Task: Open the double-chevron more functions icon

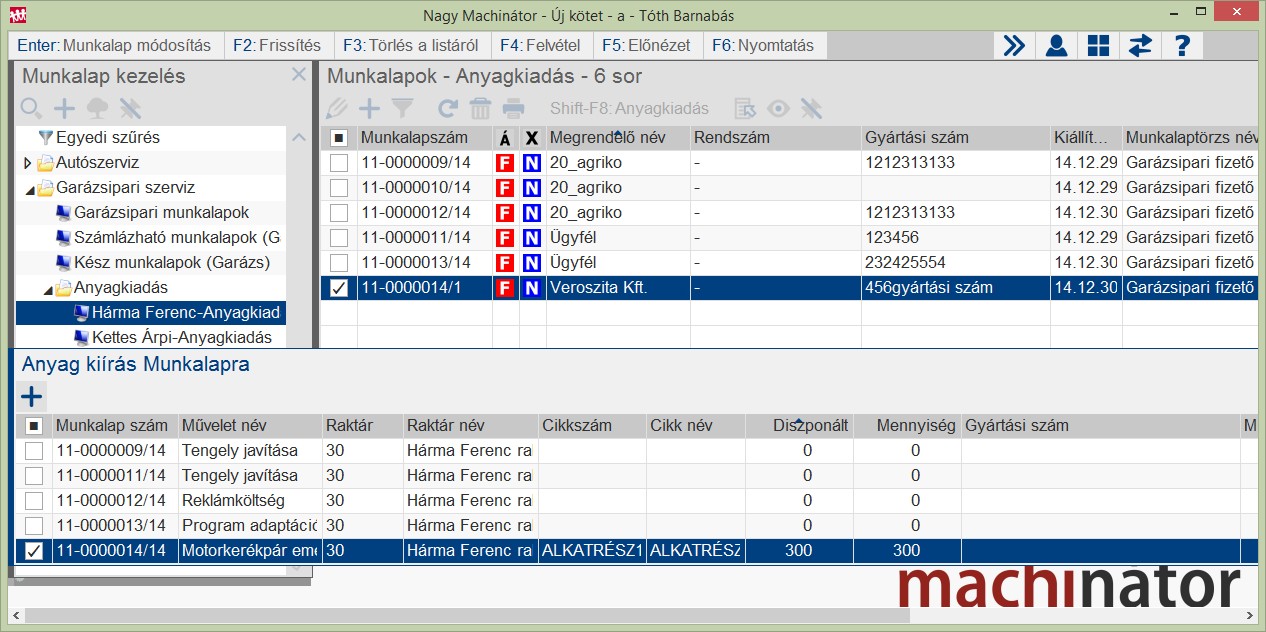Action: (1014, 45)
